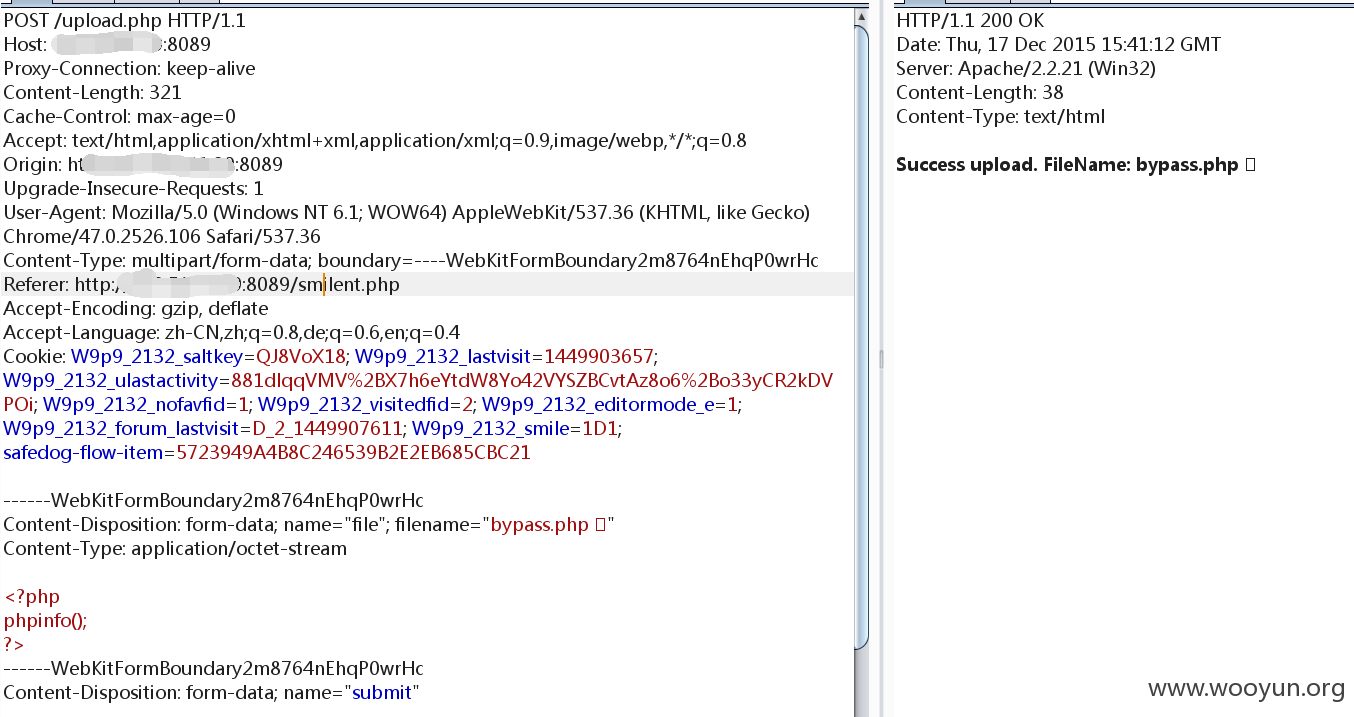Click 'Server: Apache/2.2.21 (Win32)' response header

(x=1026, y=68)
